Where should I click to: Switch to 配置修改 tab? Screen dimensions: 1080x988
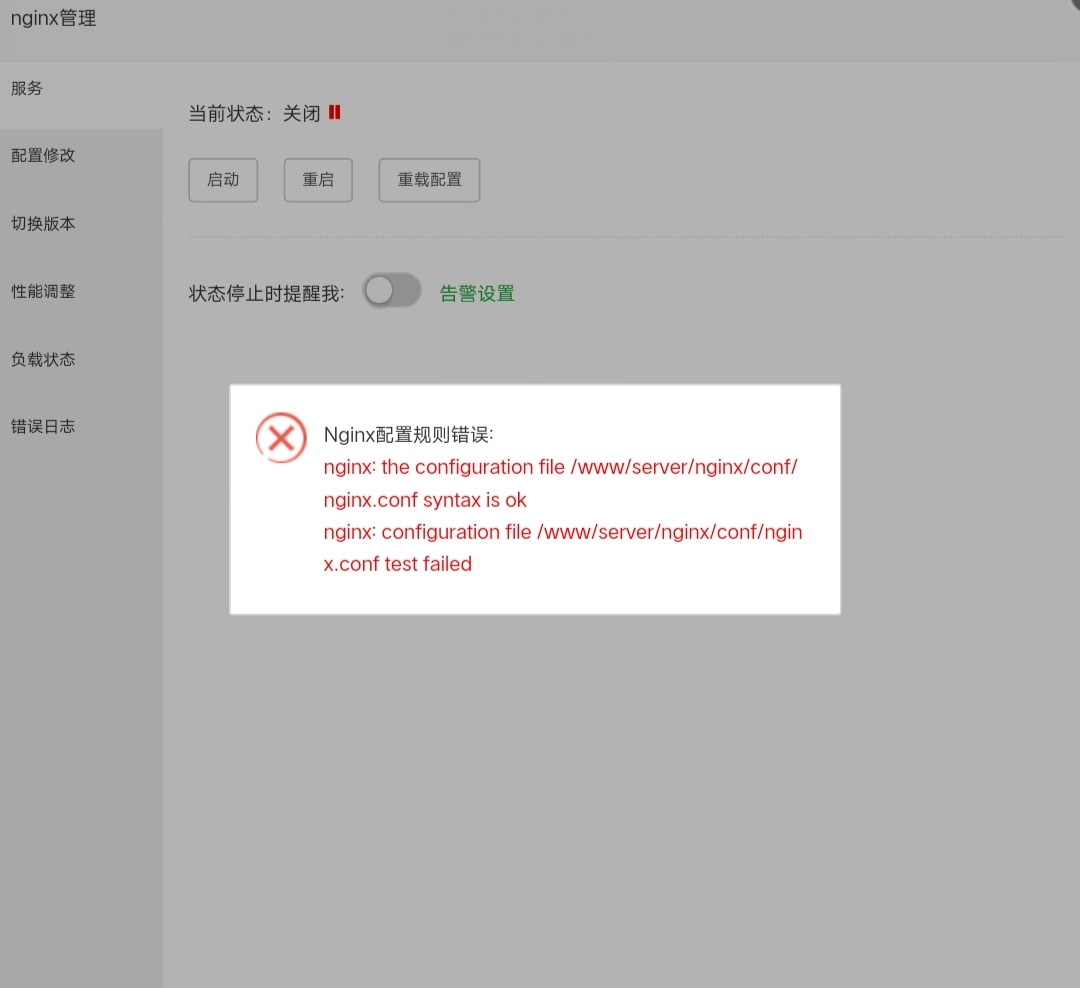point(81,156)
